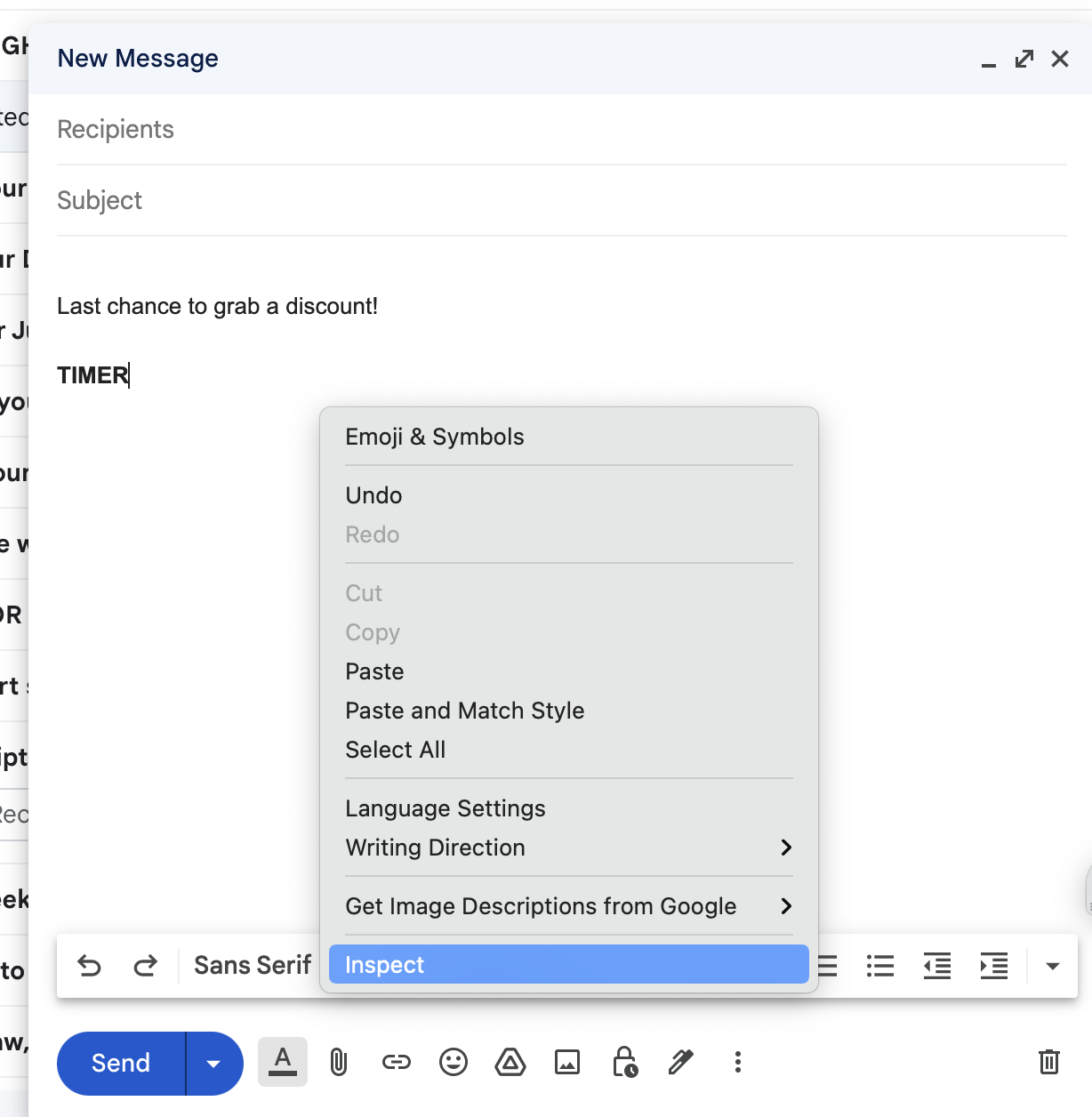This screenshot has width=1092, height=1117.
Task: Insert a link using the chain icon
Action: tap(397, 1062)
